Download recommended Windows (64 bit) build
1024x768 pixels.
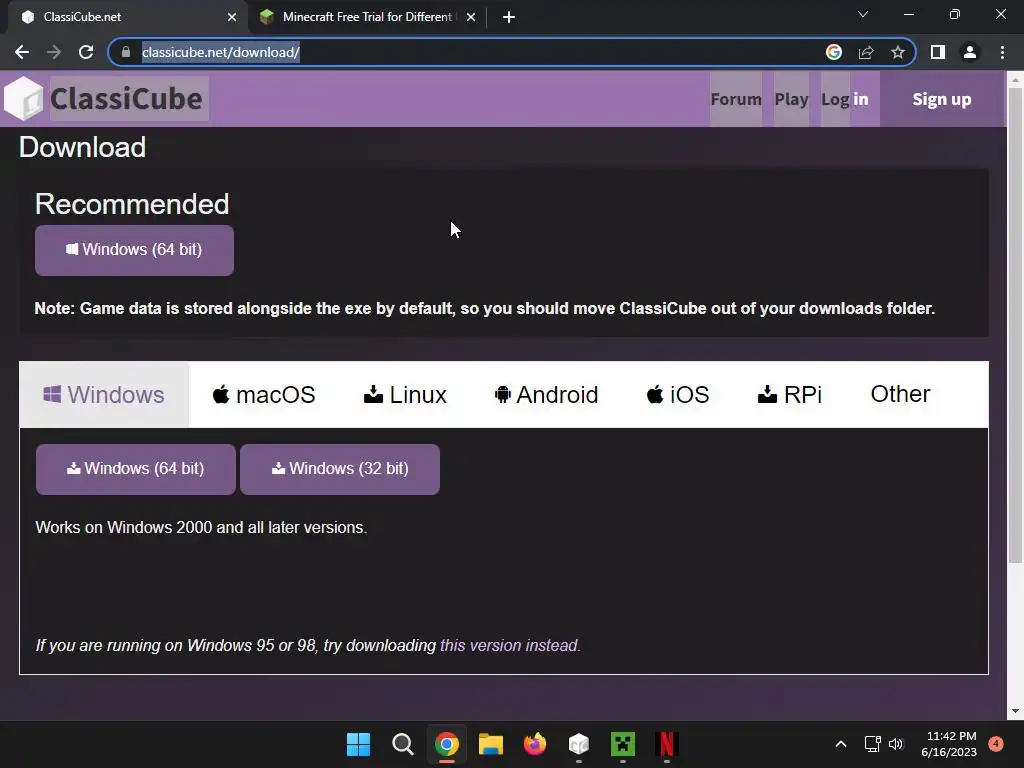click(135, 250)
